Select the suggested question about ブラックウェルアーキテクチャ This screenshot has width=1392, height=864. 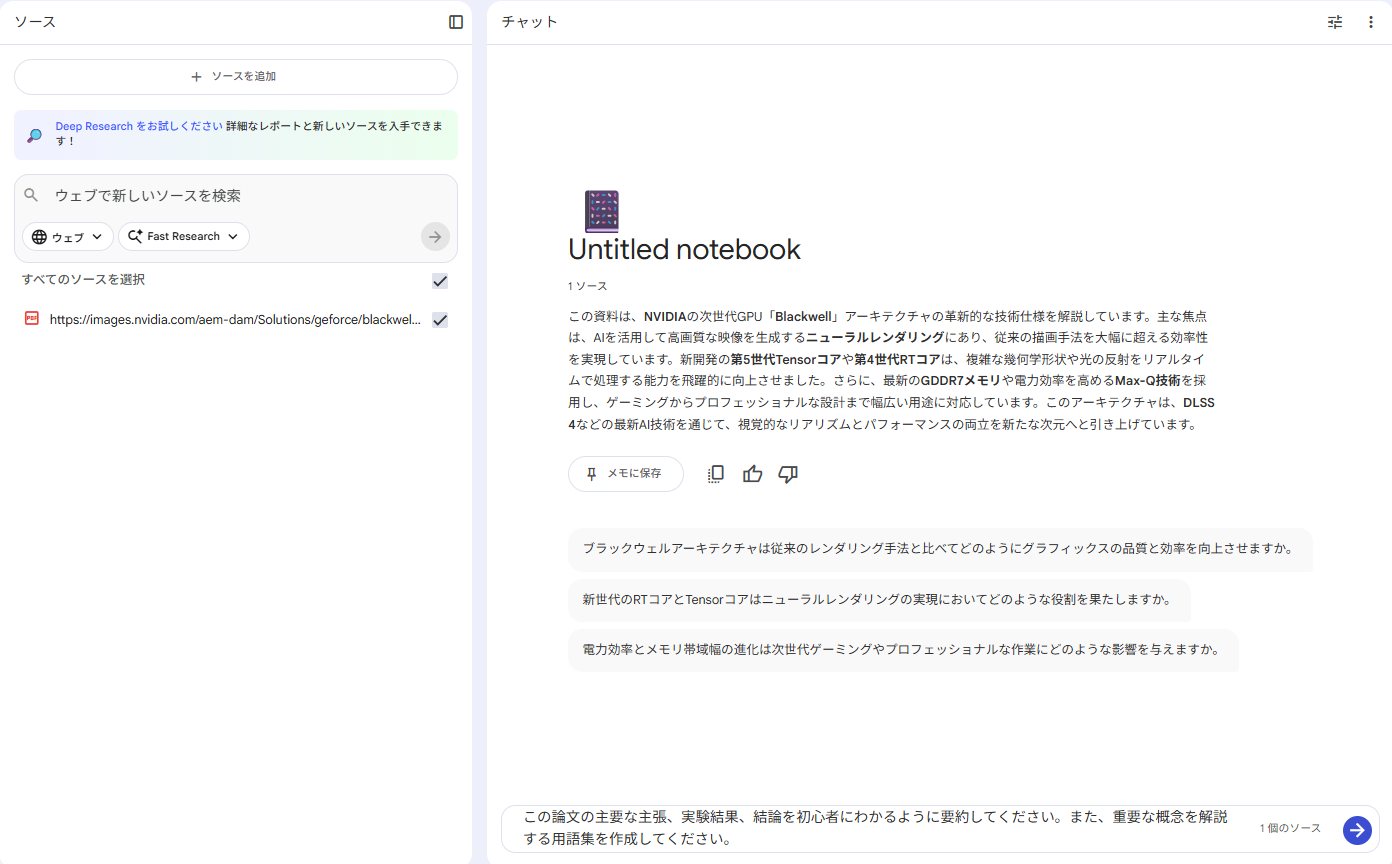pyautogui.click(x=940, y=549)
